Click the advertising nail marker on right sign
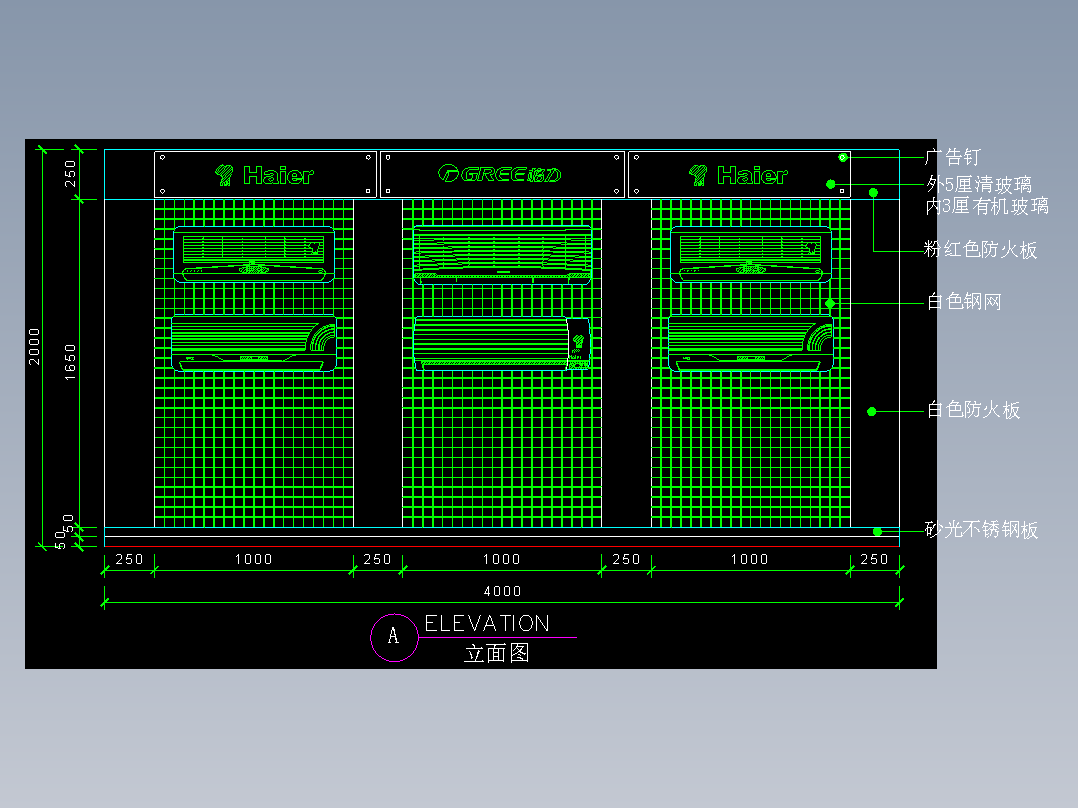Viewport: 1078px width, 808px height. (x=843, y=157)
